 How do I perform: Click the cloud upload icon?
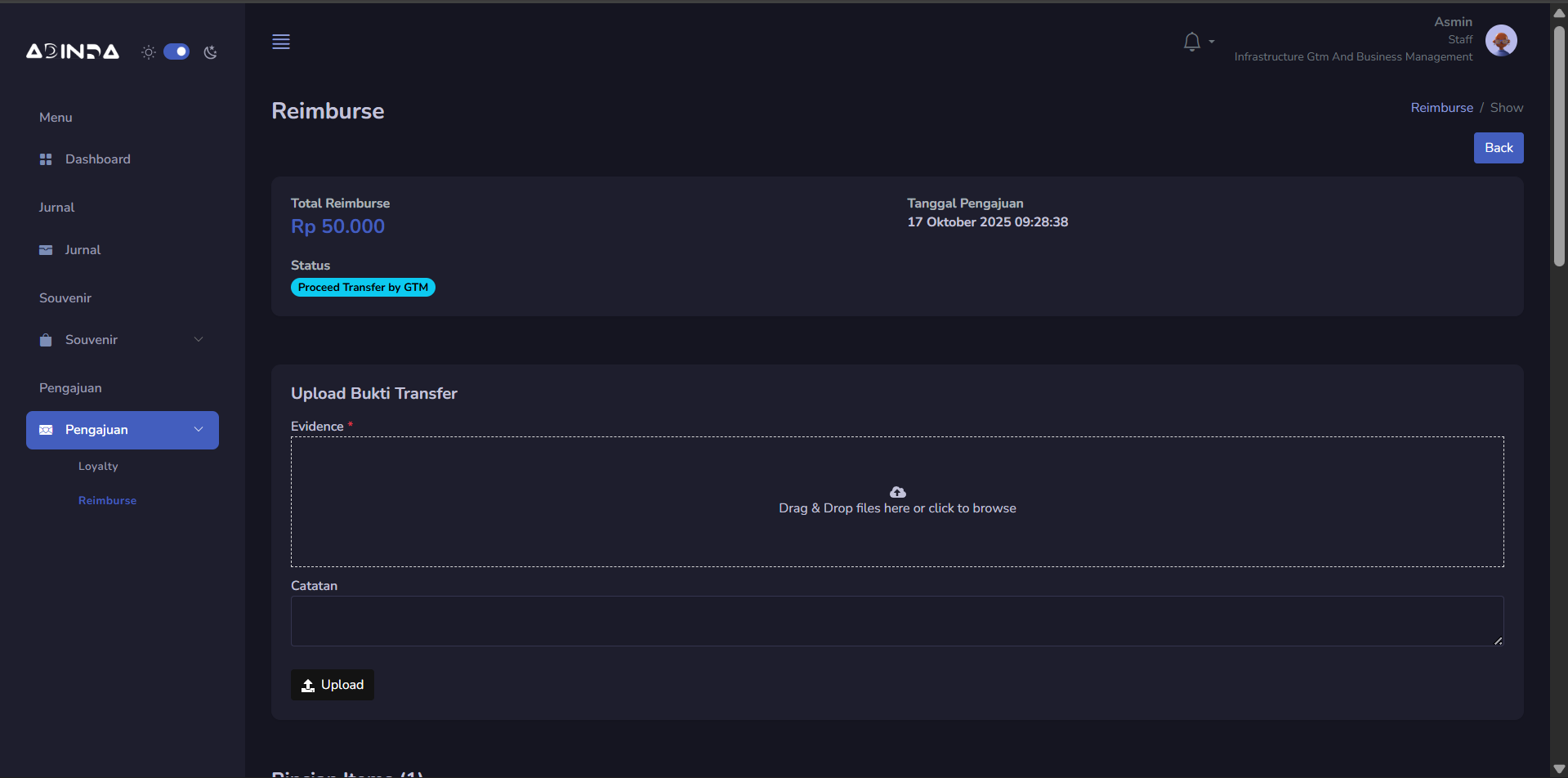(897, 492)
